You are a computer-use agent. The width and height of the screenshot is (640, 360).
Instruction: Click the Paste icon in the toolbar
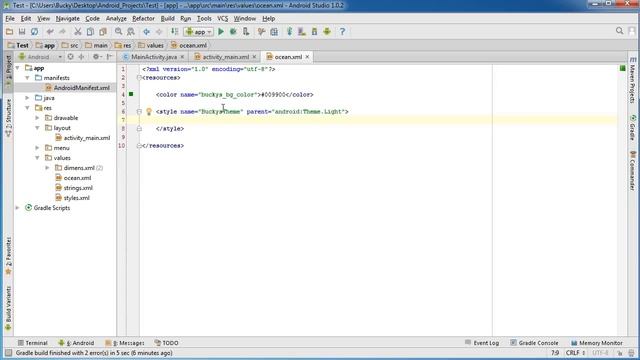click(103, 31)
